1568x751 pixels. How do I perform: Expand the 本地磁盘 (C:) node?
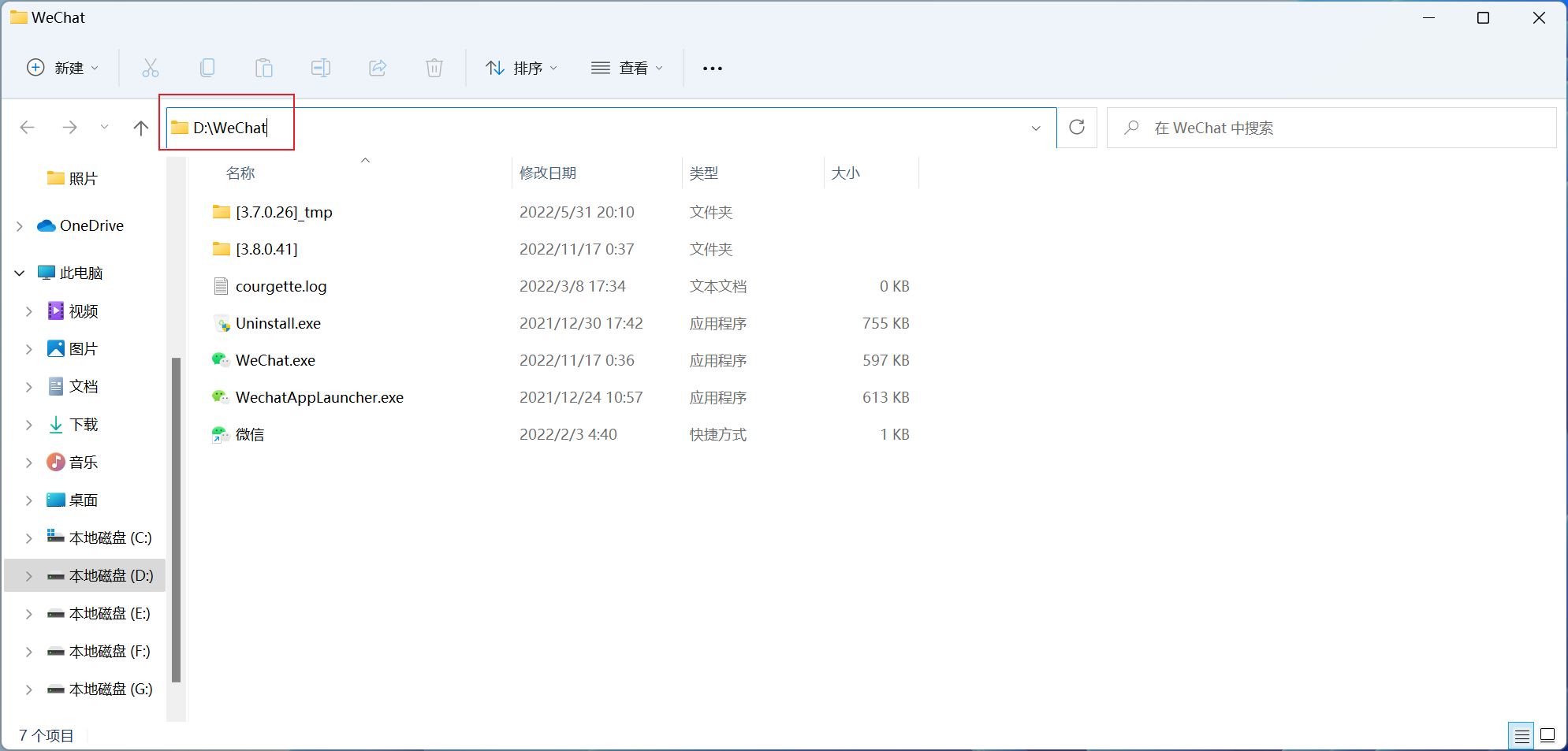[29, 538]
